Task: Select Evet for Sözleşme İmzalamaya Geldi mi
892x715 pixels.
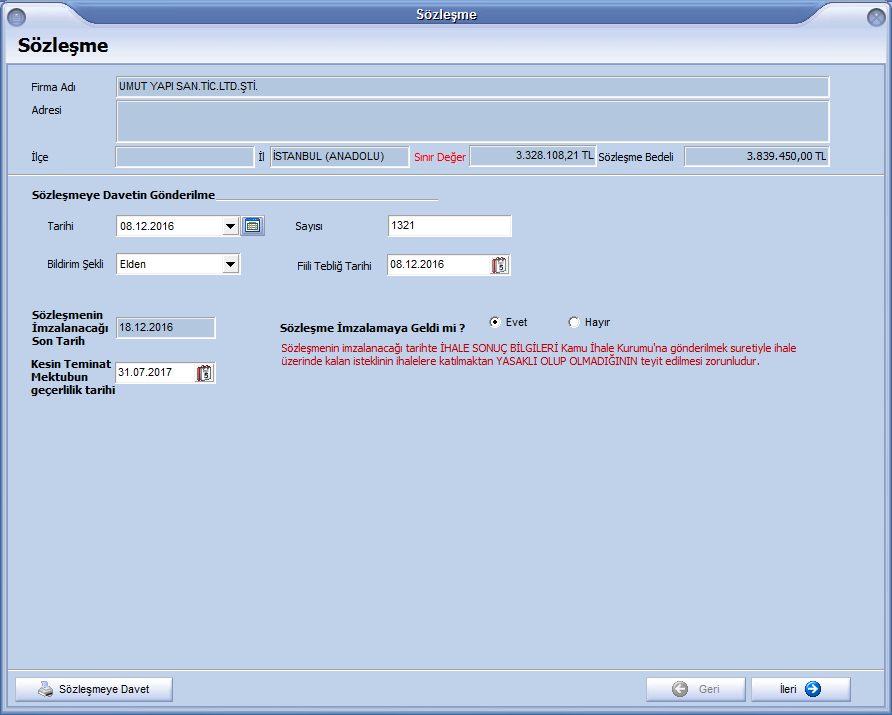Action: (x=495, y=322)
